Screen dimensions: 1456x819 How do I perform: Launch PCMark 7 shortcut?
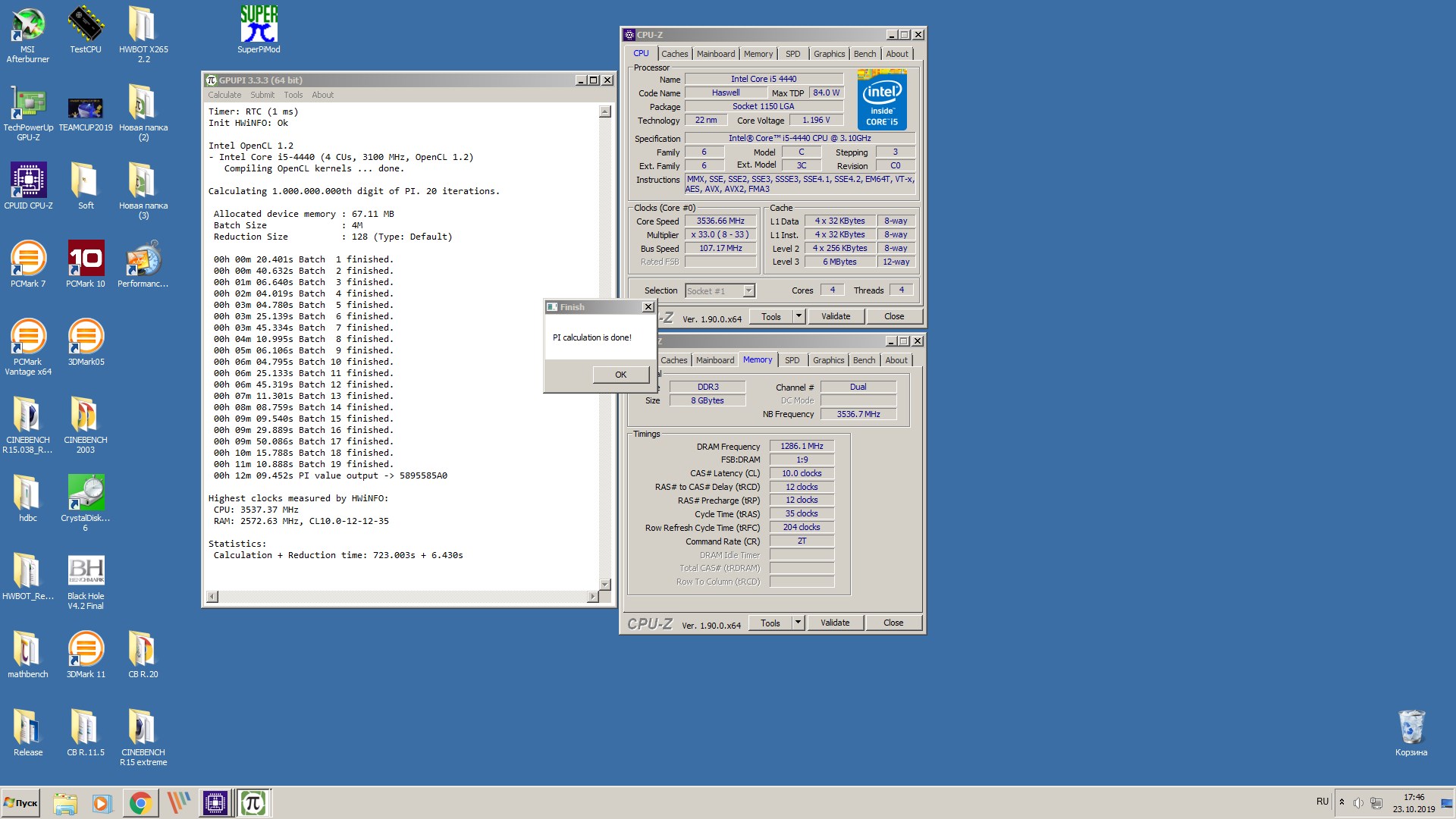28,264
